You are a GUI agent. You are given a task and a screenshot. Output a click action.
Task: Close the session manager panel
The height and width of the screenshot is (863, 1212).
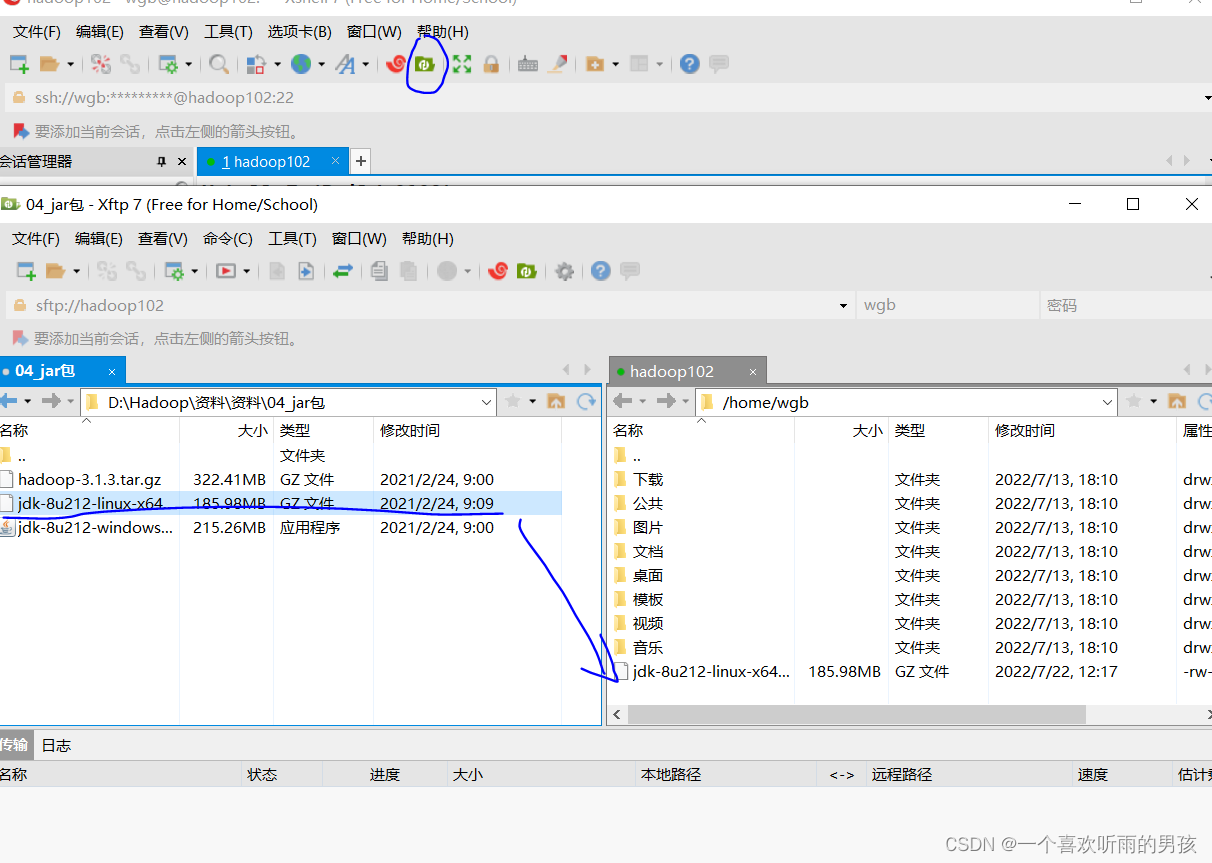[182, 161]
